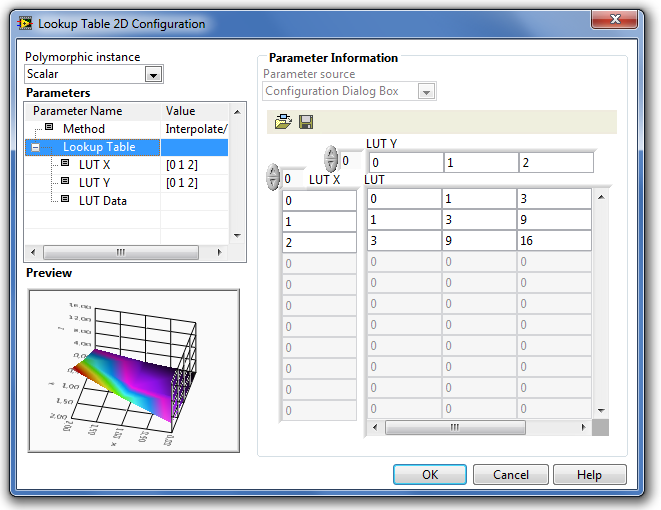Select the LUT Data row in Parameters
The height and width of the screenshot is (510, 661).
click(x=102, y=201)
